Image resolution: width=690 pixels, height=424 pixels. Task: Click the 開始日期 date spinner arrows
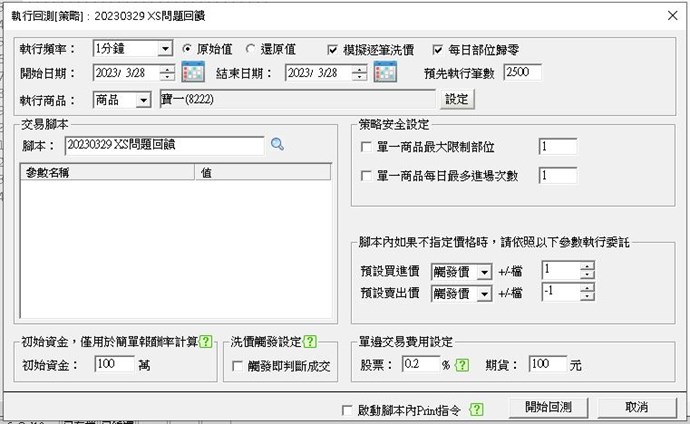coord(167,73)
